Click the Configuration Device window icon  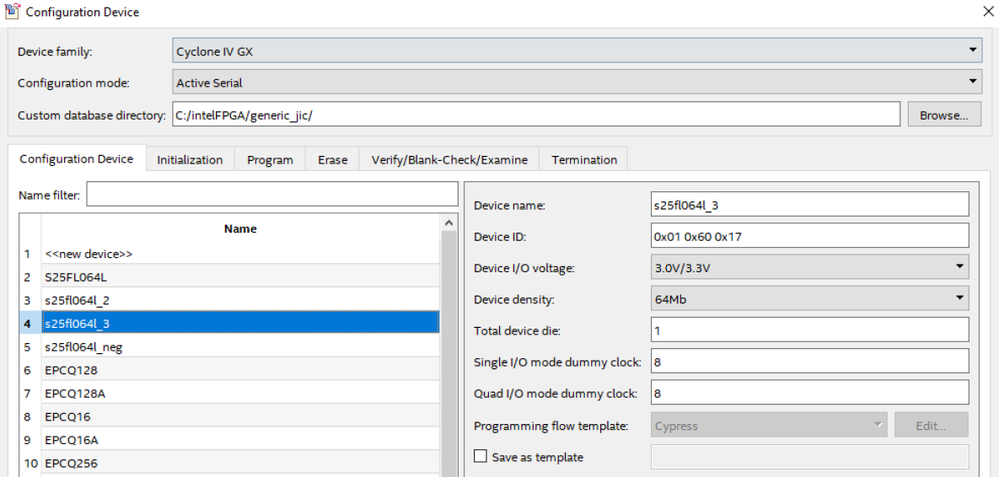pos(12,12)
